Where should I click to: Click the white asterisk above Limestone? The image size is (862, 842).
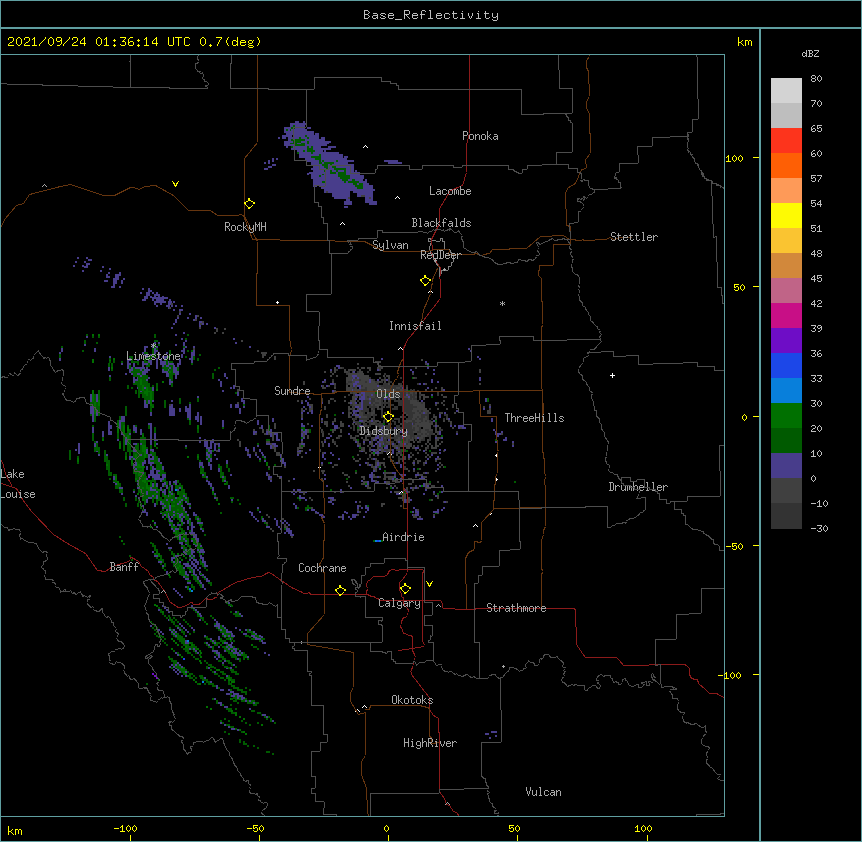[x=154, y=345]
